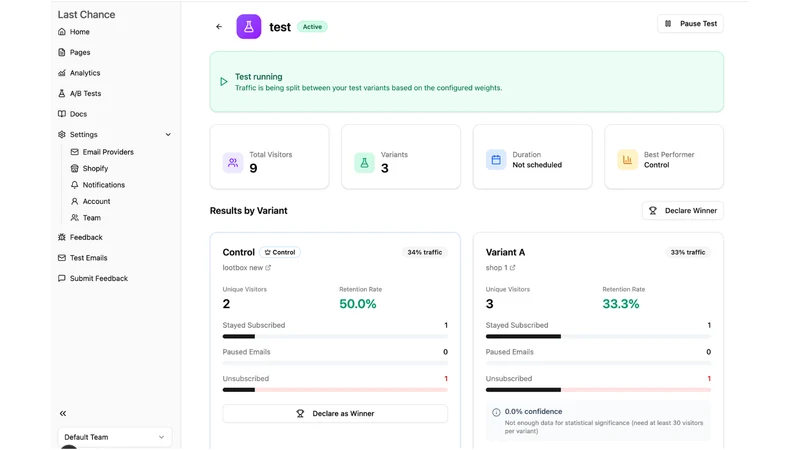Click the info icon beside 0.0% confidence

pos(496,412)
